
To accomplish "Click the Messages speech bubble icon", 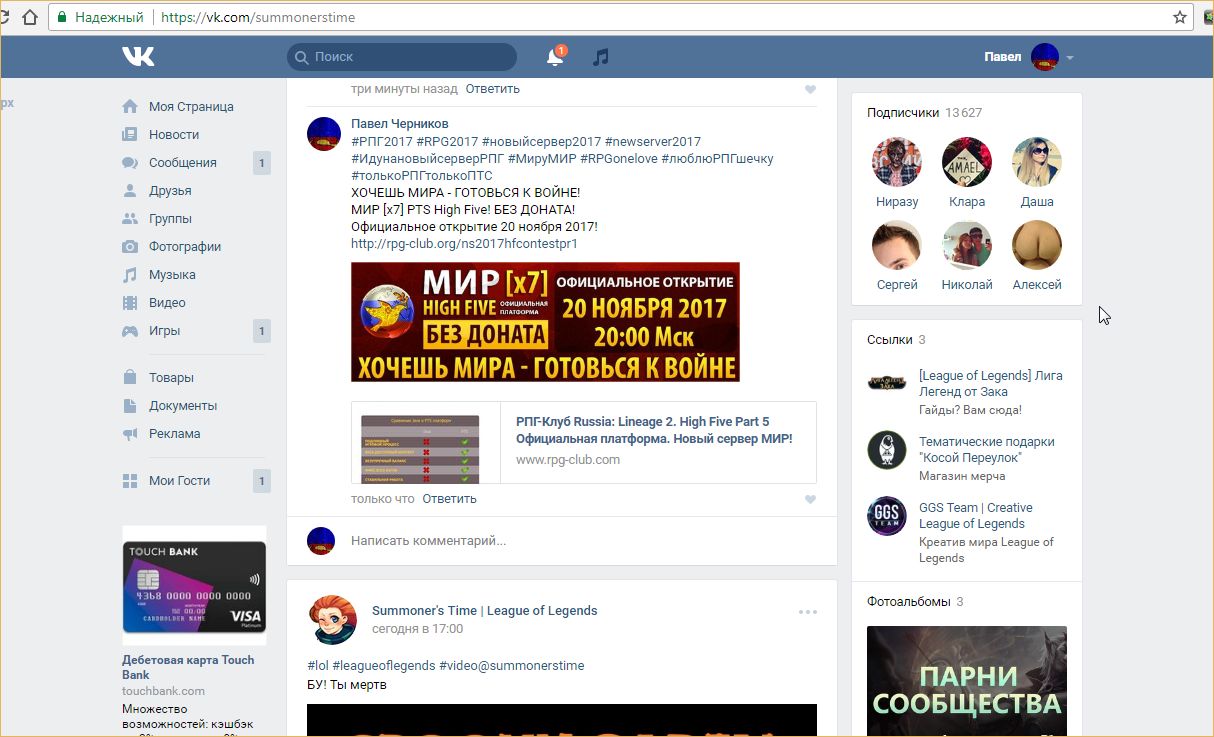I will [130, 163].
